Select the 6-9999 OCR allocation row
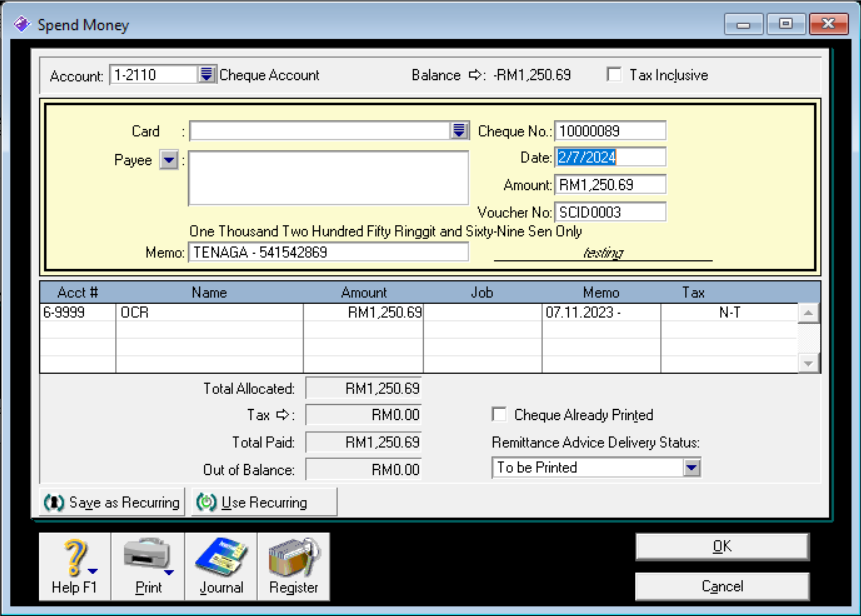The width and height of the screenshot is (861, 616). pyautogui.click(x=210, y=313)
